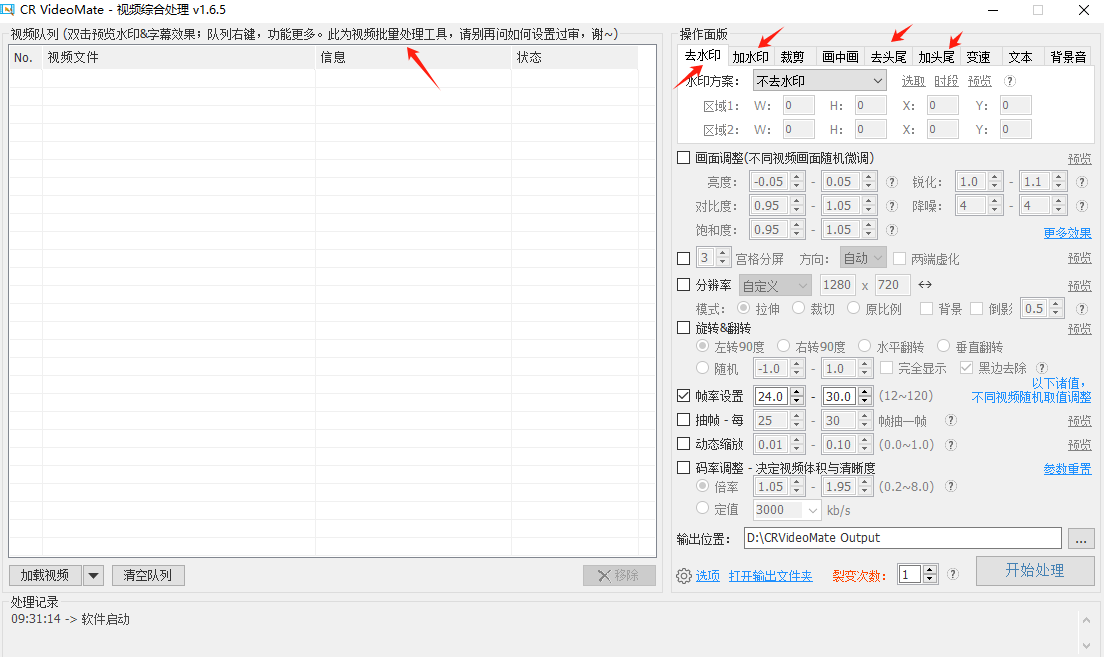Click the help icon on the 亮度 row

point(892,182)
